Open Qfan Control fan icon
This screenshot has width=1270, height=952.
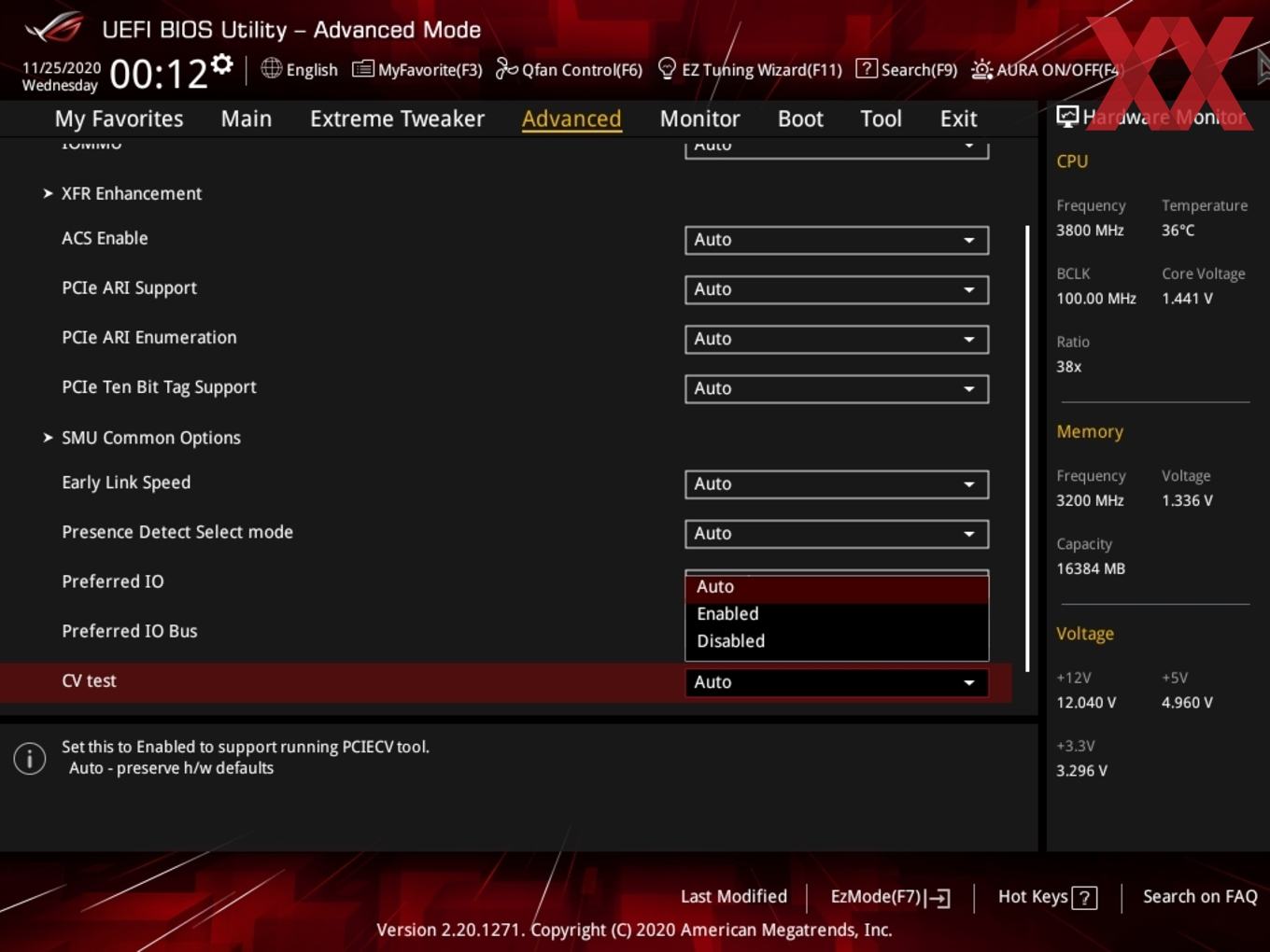click(506, 68)
